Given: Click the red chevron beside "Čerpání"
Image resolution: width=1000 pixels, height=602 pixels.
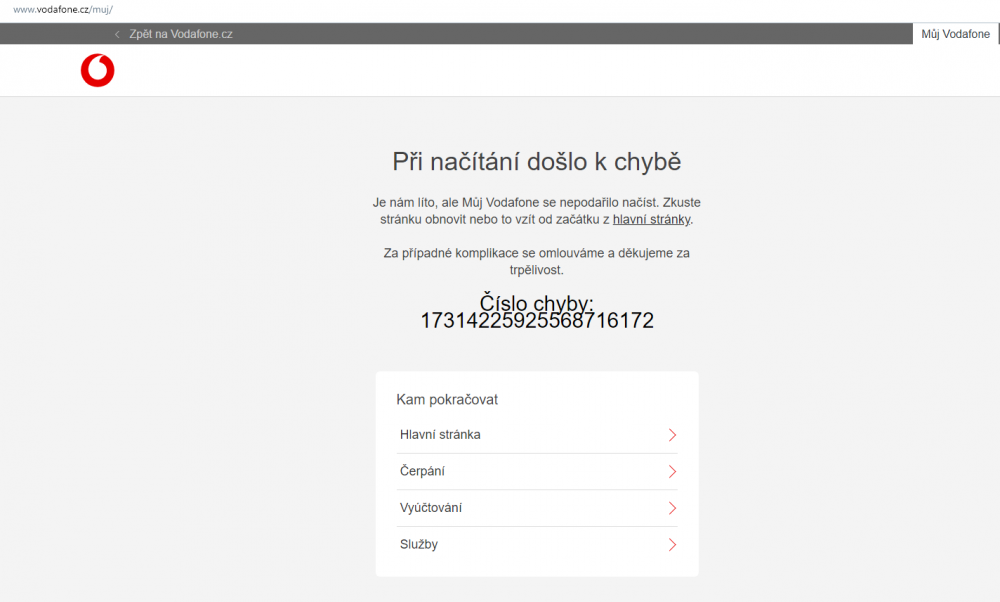Looking at the screenshot, I should pos(673,471).
